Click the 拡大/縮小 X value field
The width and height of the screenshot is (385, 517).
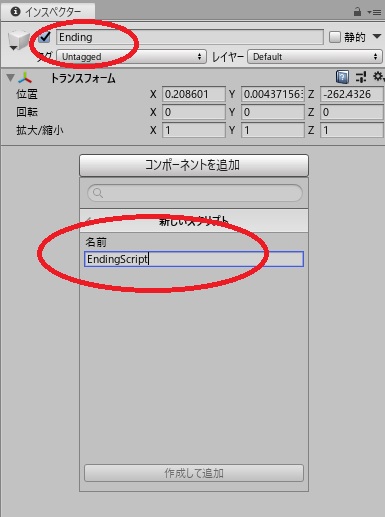coord(194,130)
